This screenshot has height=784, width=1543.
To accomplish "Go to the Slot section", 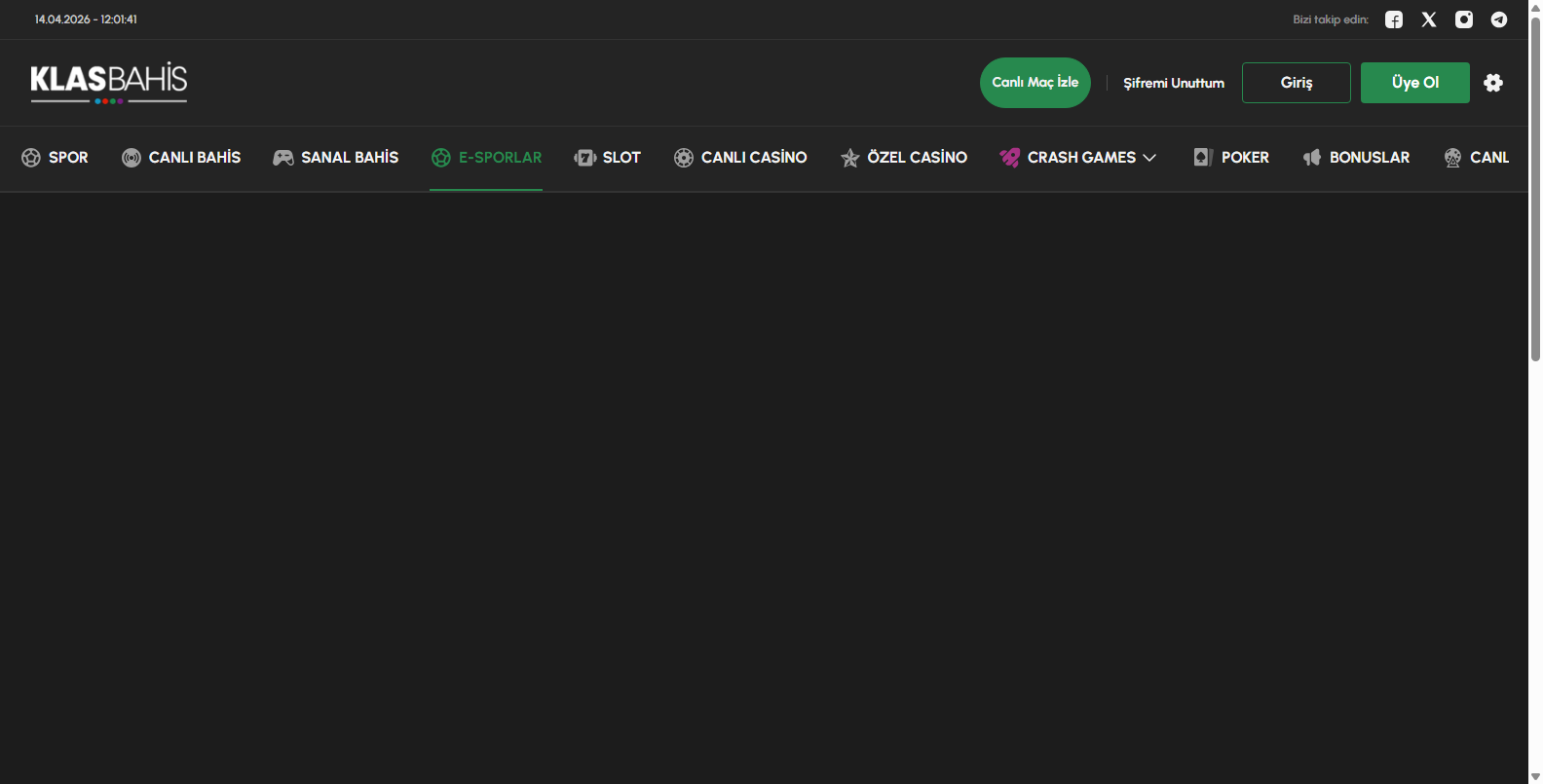I will coord(621,158).
